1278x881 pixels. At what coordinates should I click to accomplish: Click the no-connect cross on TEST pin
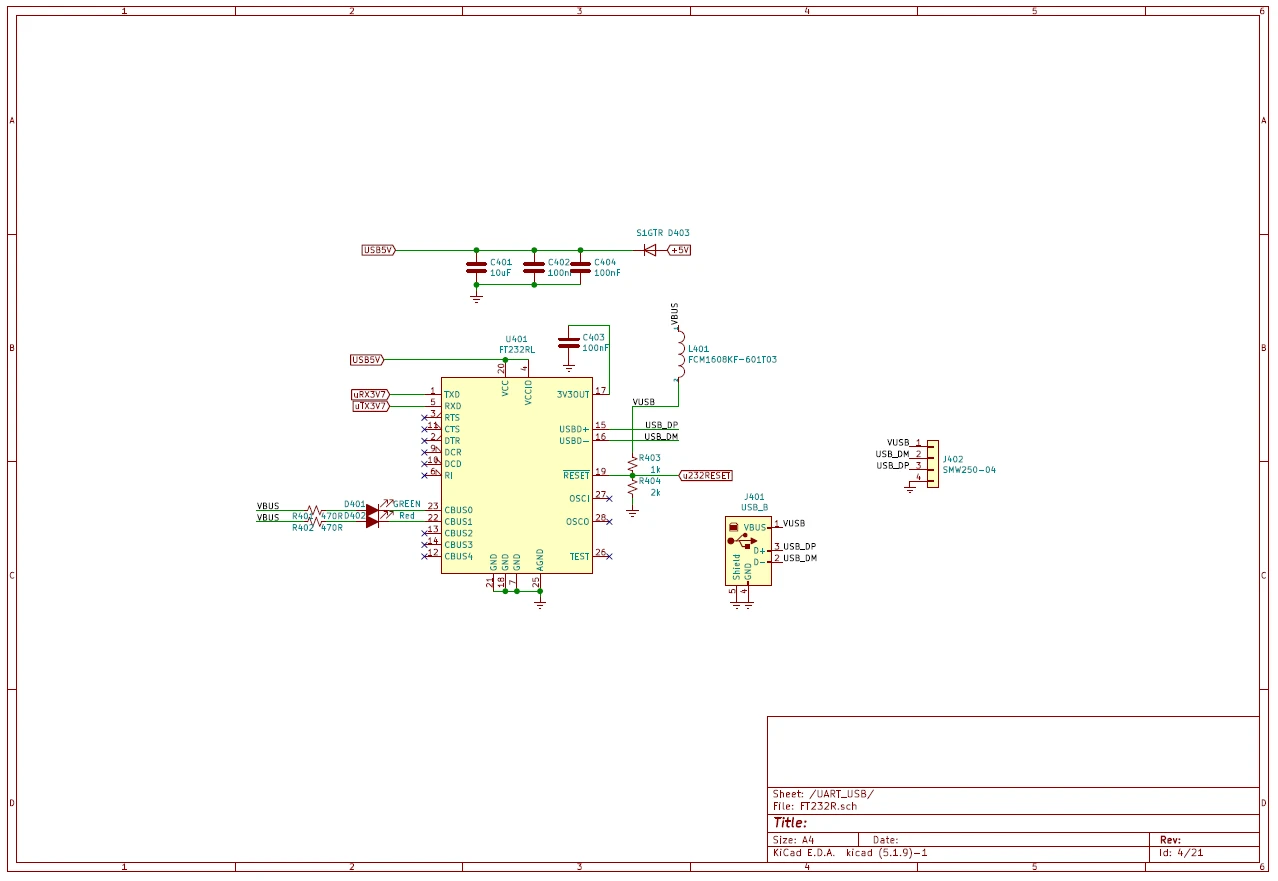(609, 556)
